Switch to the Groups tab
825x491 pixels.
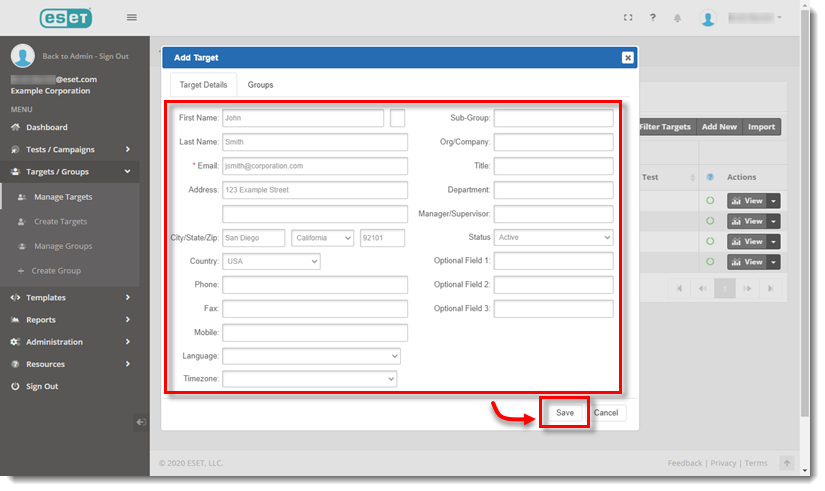tap(260, 85)
